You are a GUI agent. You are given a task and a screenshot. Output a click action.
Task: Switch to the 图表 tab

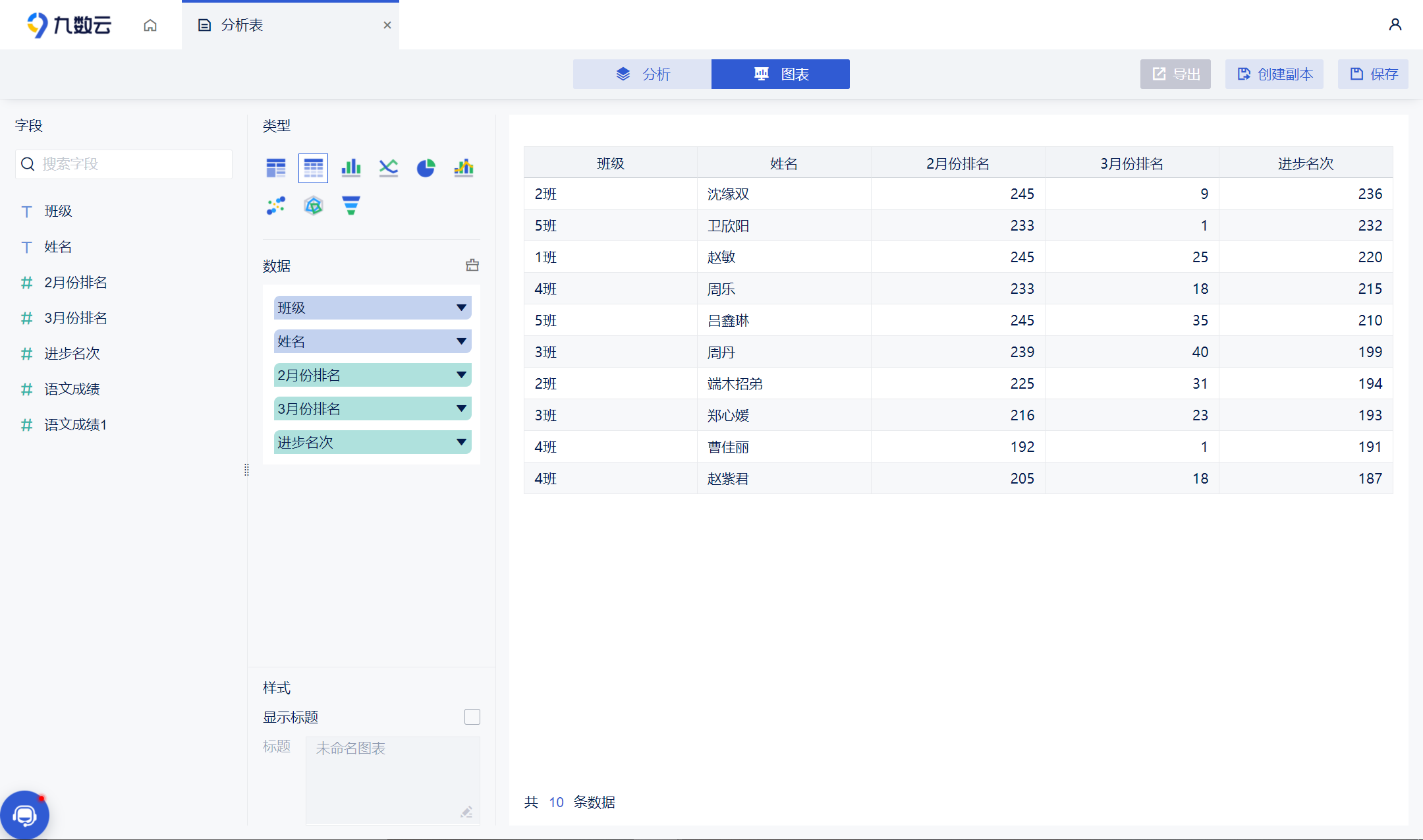point(781,74)
